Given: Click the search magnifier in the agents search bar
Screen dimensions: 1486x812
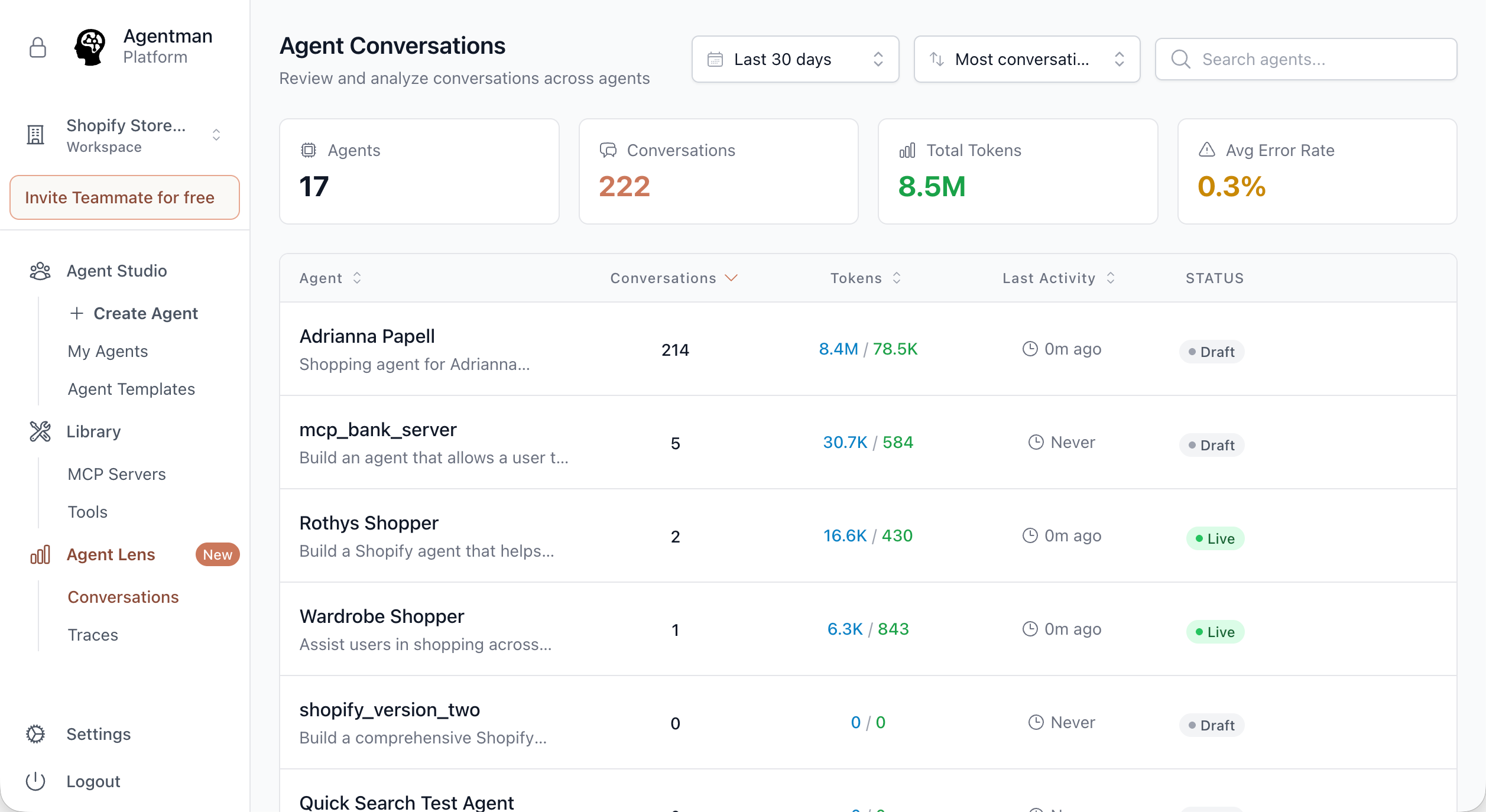Looking at the screenshot, I should [x=1180, y=59].
